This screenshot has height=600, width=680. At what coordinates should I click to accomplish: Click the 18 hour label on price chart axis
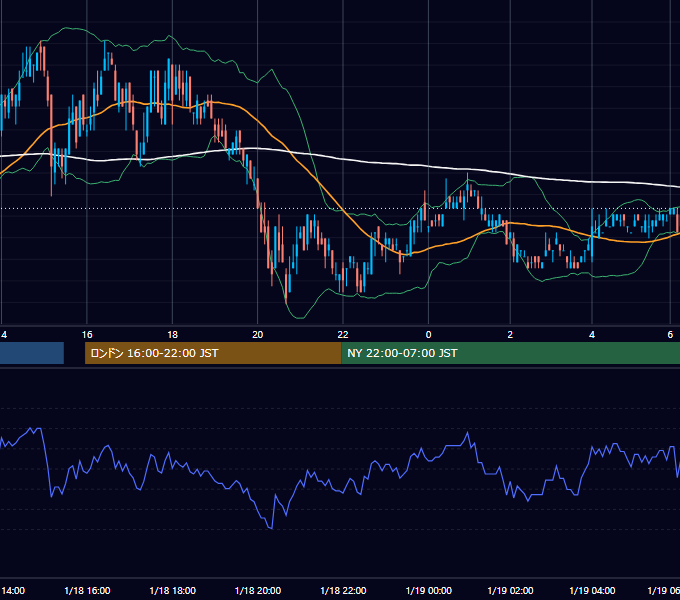173,335
